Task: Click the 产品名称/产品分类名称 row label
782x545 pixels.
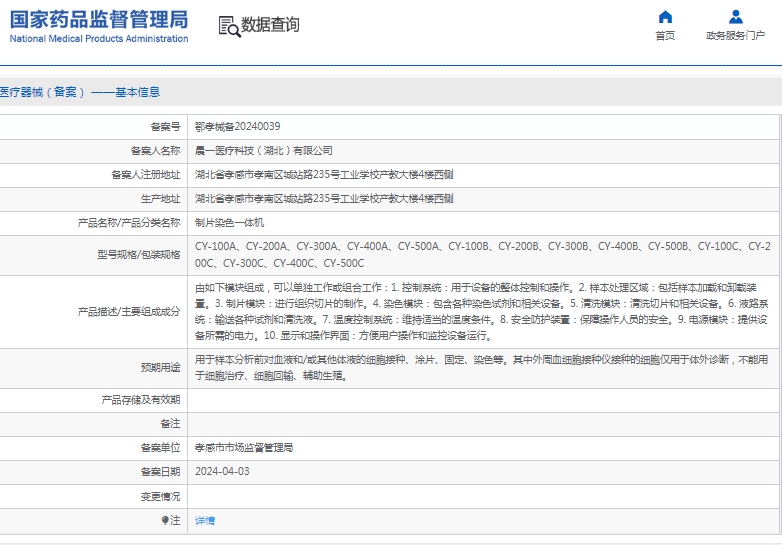Action: pos(129,222)
